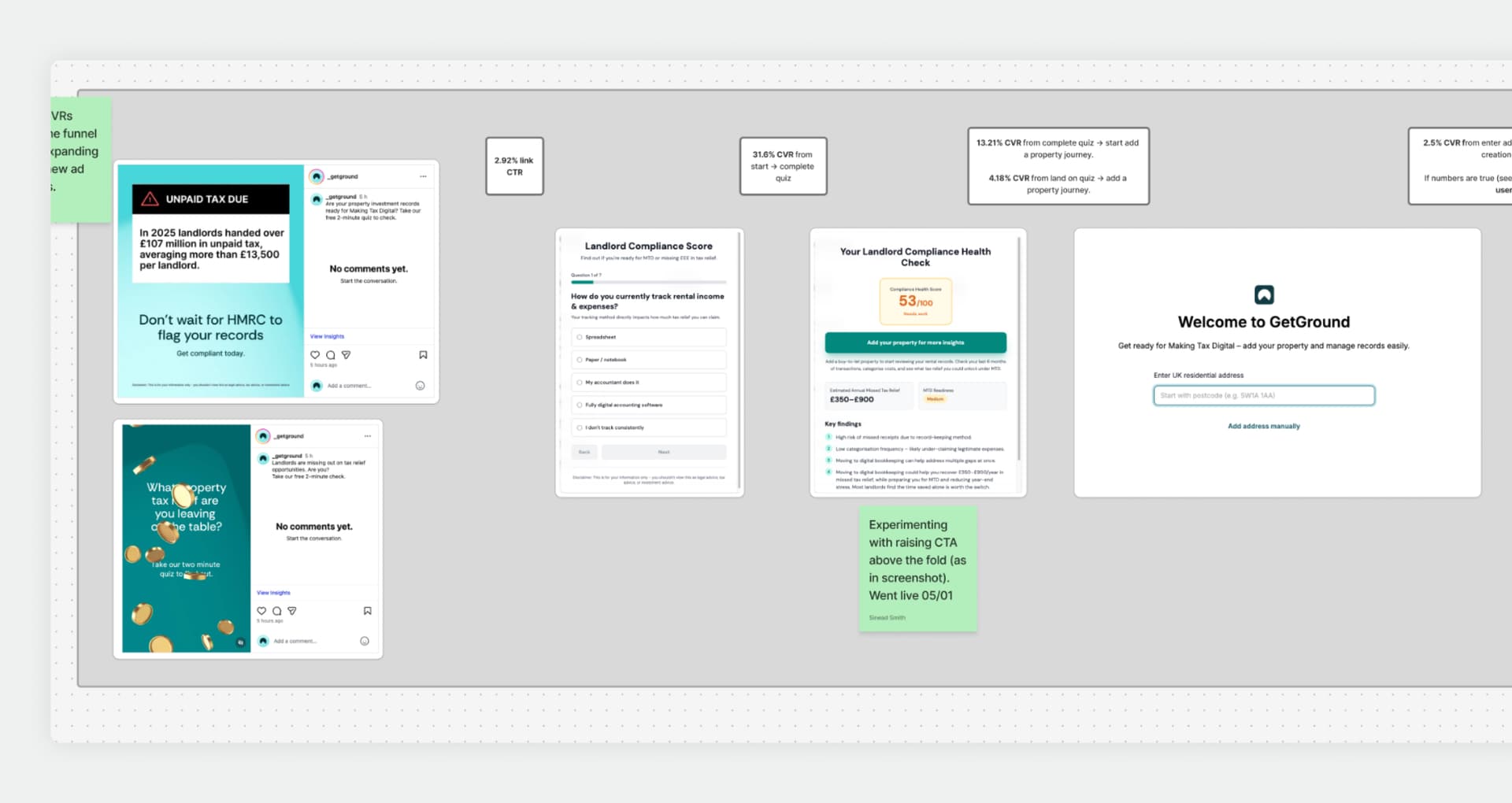The width and height of the screenshot is (1512, 803).
Task: Click the Add address manually link
Action: (x=1262, y=426)
